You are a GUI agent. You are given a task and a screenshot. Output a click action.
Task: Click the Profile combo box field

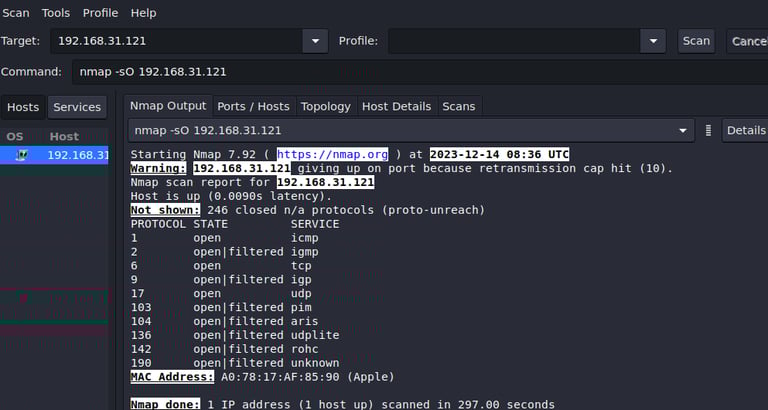point(514,41)
